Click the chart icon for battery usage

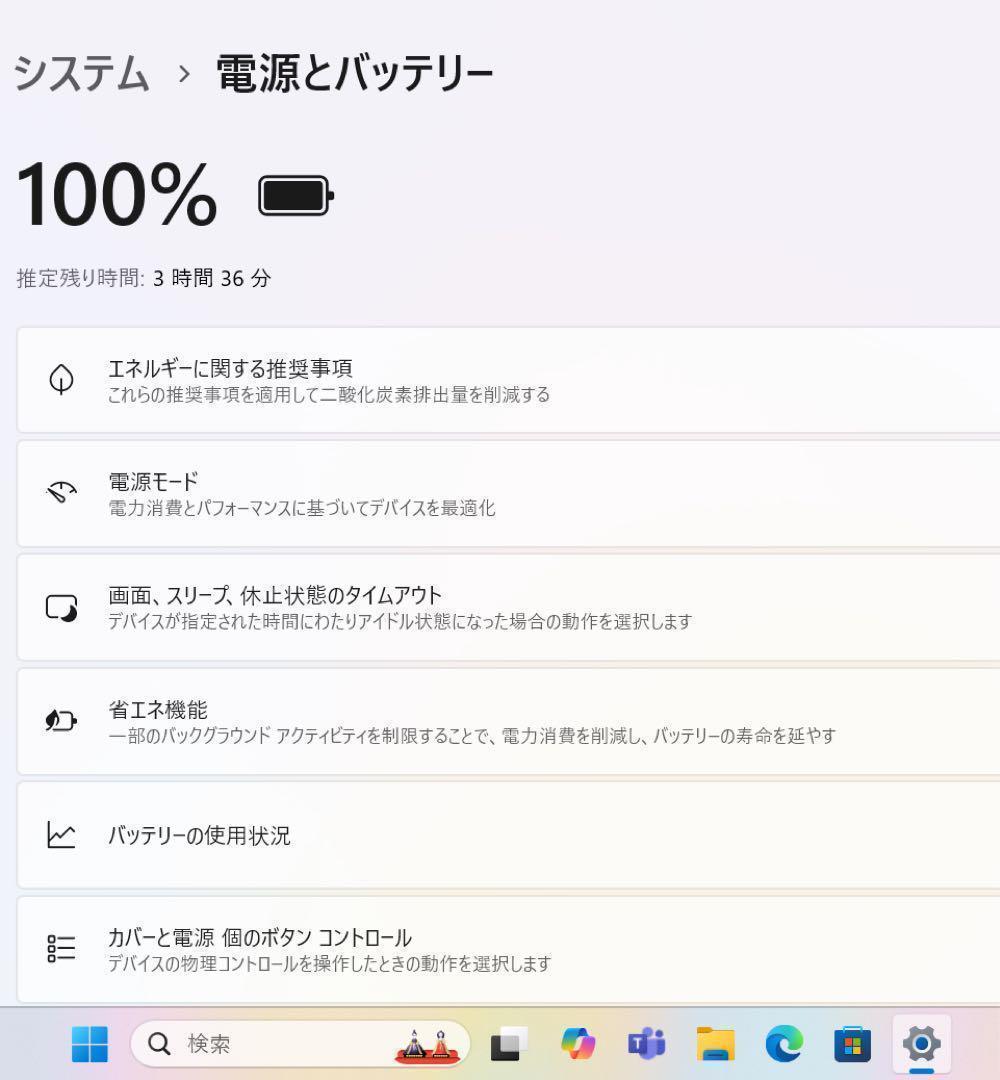tap(61, 835)
